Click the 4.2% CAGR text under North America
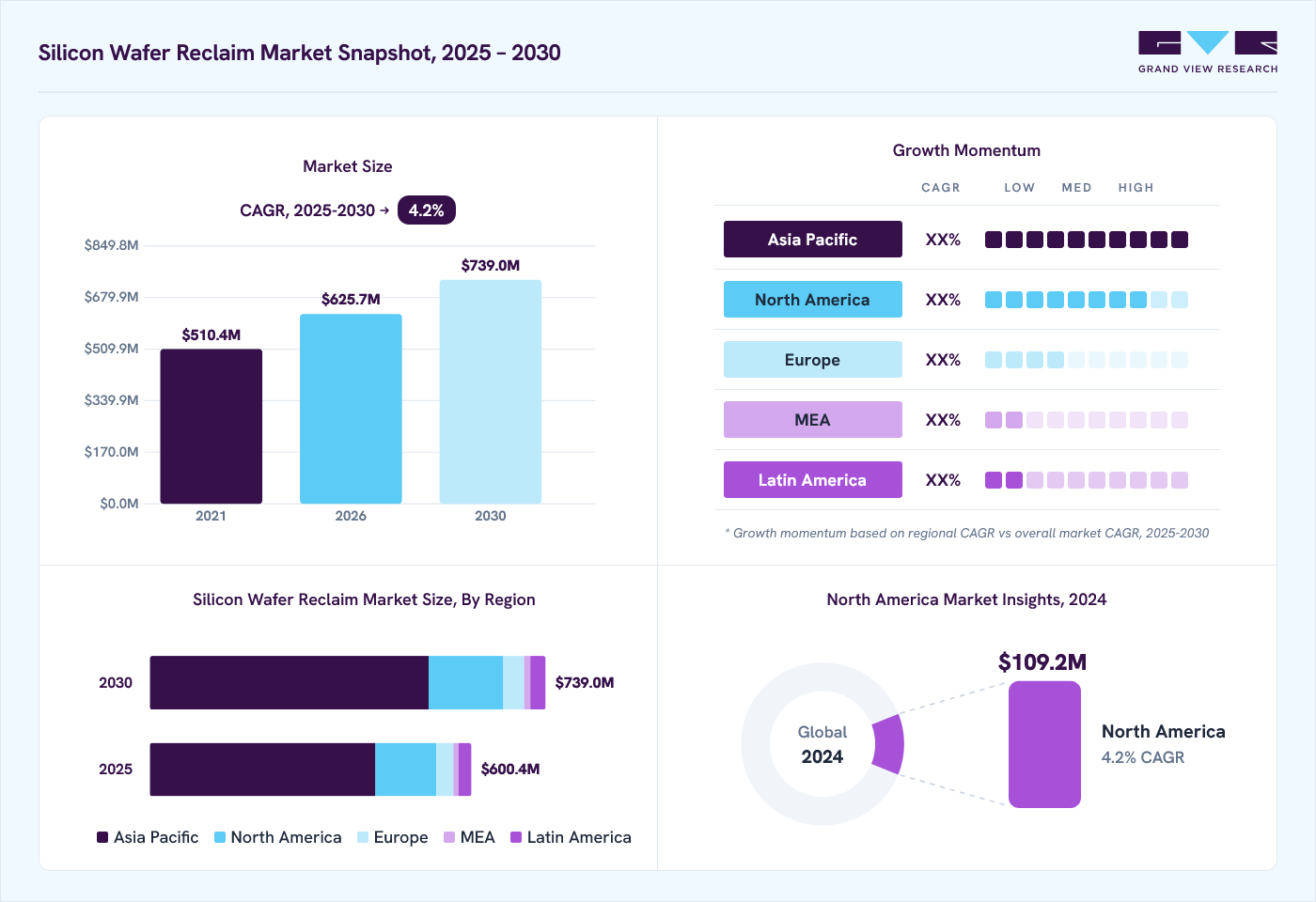 pos(1143,757)
